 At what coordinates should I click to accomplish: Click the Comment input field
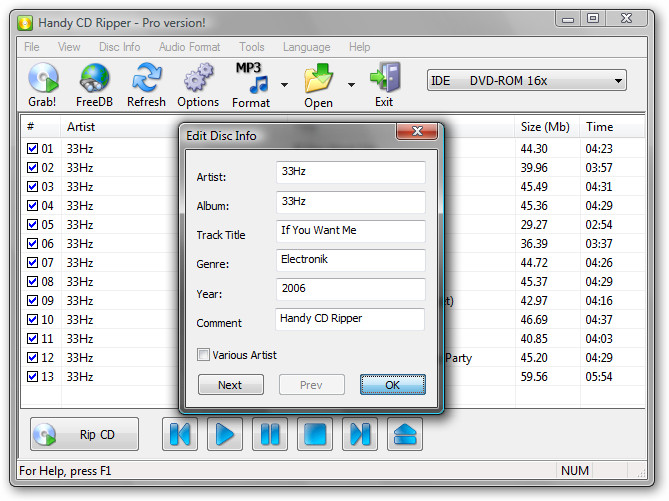[350, 319]
